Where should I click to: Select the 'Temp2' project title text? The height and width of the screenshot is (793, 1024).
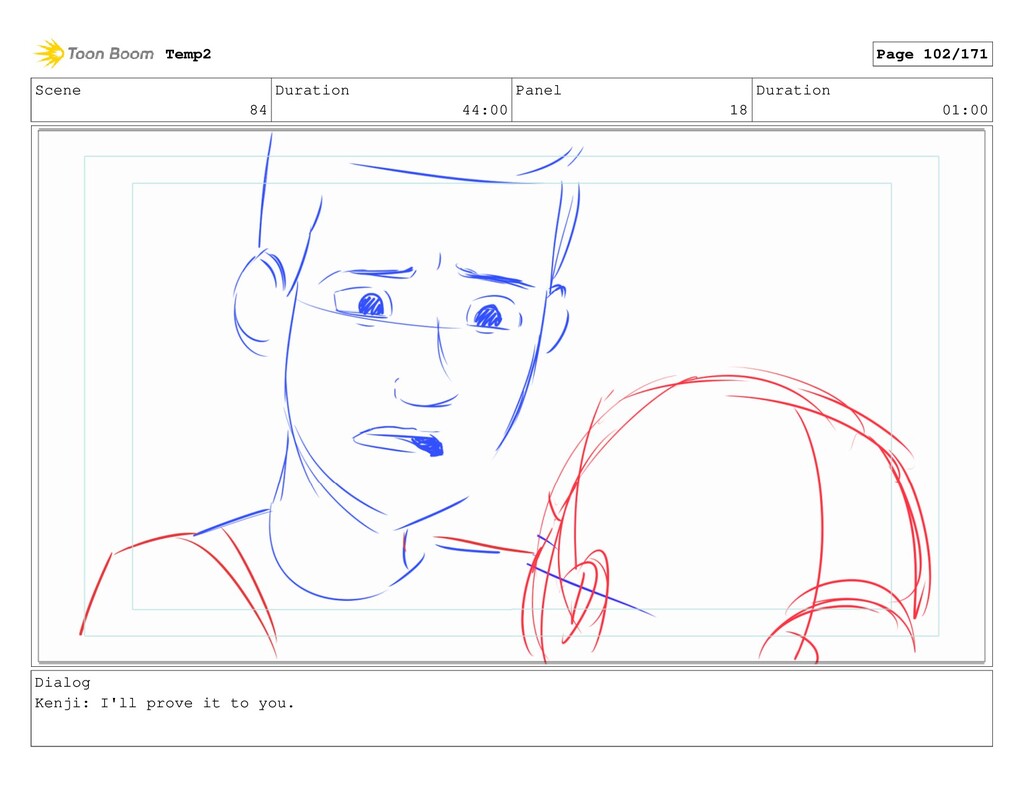point(188,54)
